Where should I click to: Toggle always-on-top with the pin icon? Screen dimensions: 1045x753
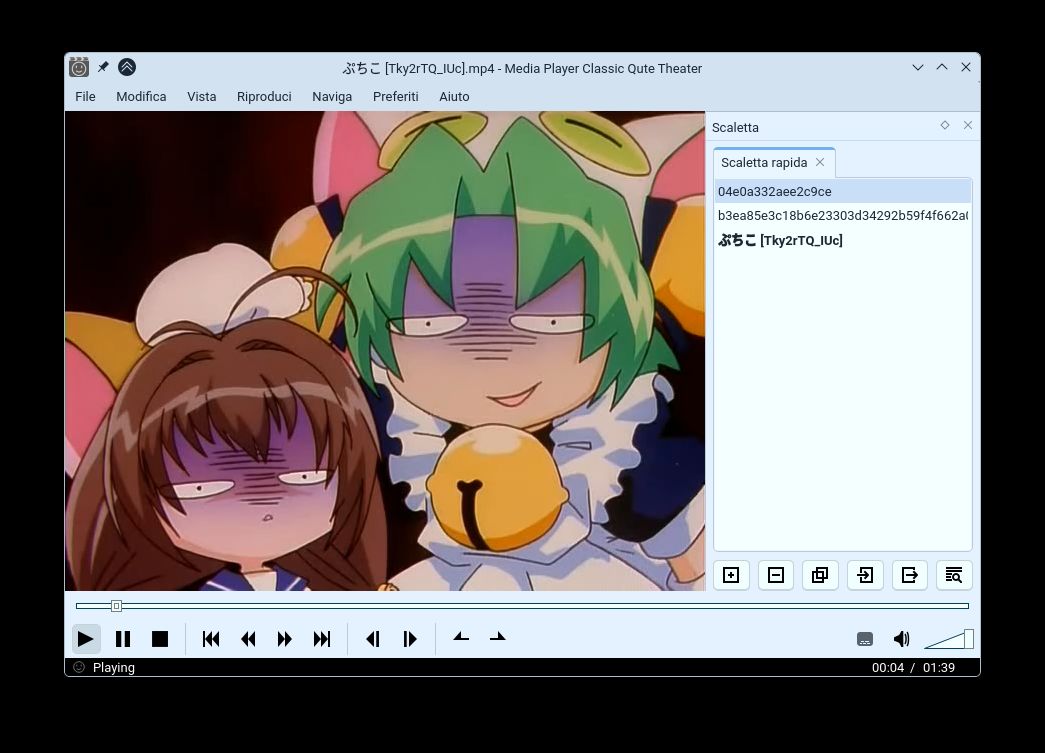[x=103, y=67]
